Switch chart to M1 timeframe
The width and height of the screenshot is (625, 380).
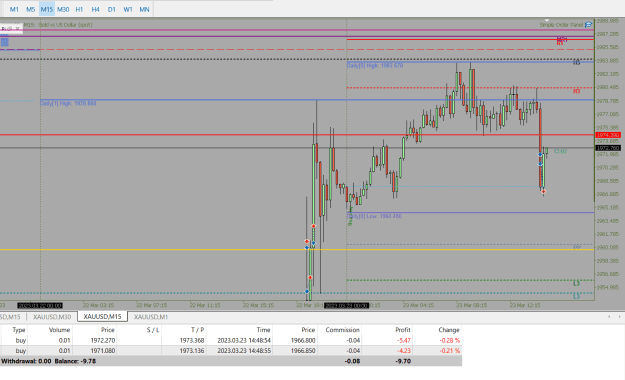pos(14,9)
